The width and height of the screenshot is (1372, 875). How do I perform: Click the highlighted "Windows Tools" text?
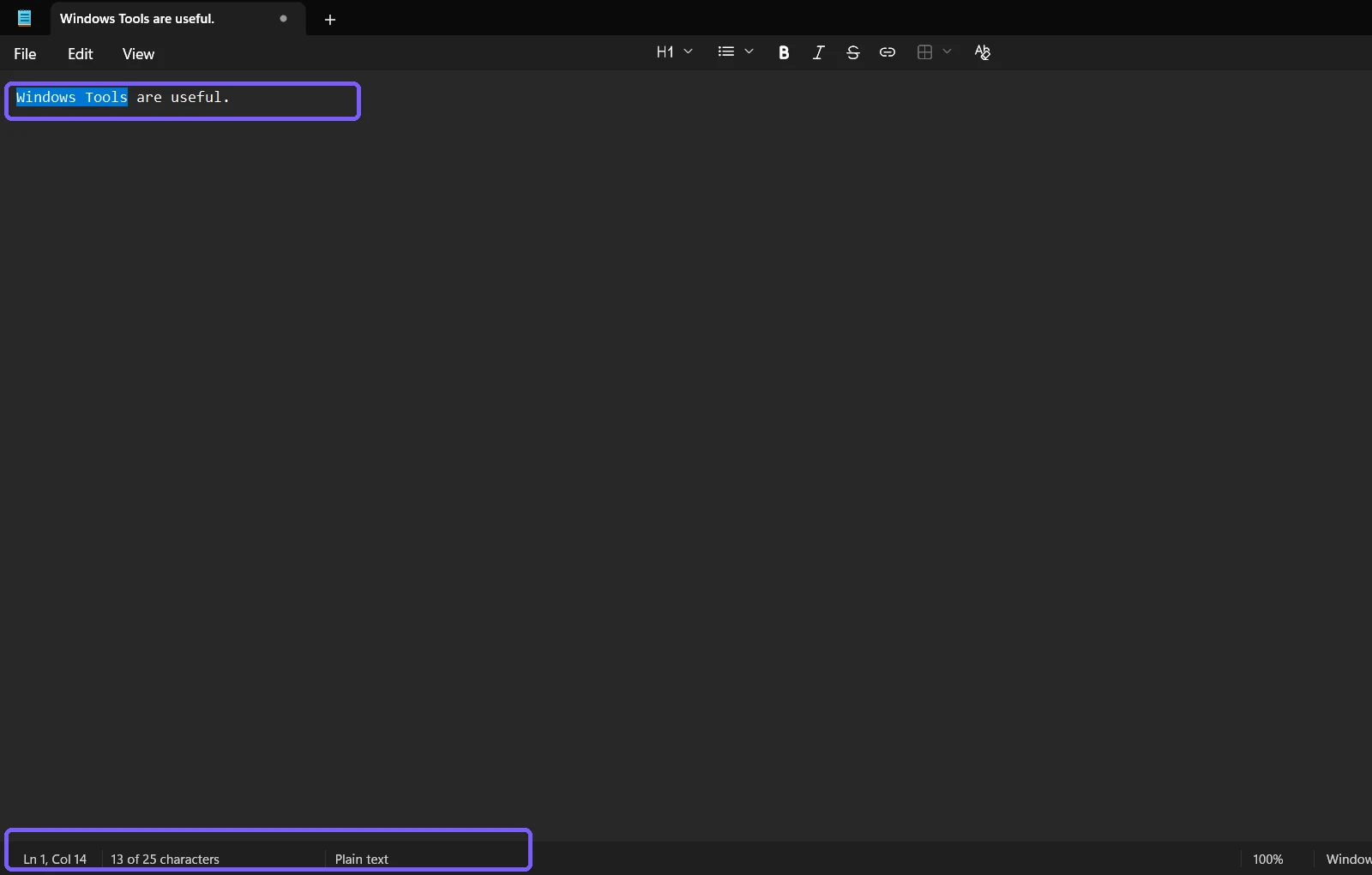[x=72, y=98]
